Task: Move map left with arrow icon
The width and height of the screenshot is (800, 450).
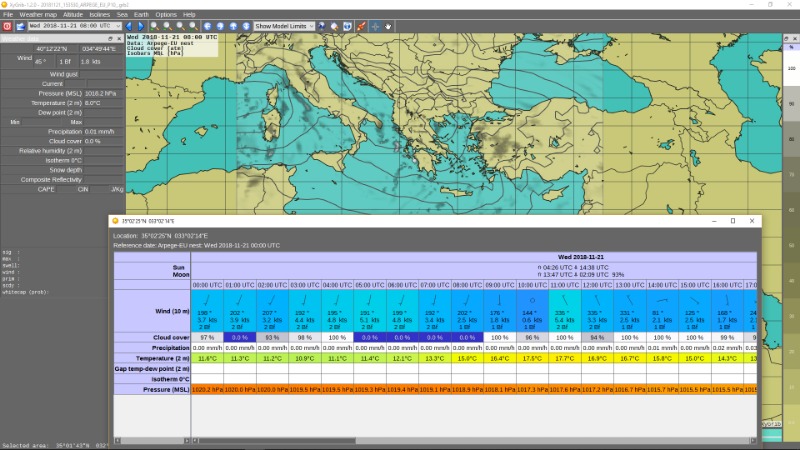Action: coord(207,26)
